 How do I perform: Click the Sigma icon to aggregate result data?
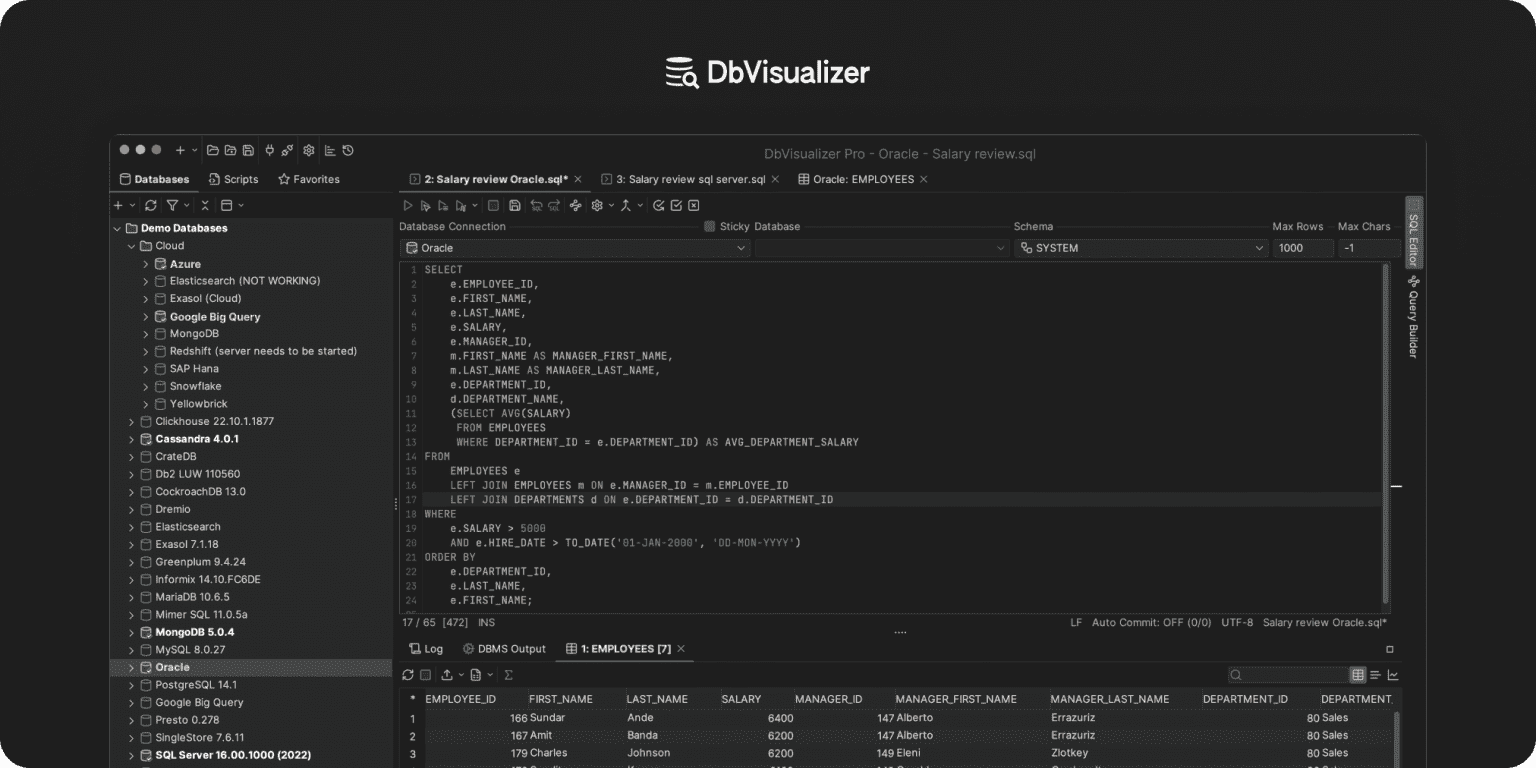point(508,675)
